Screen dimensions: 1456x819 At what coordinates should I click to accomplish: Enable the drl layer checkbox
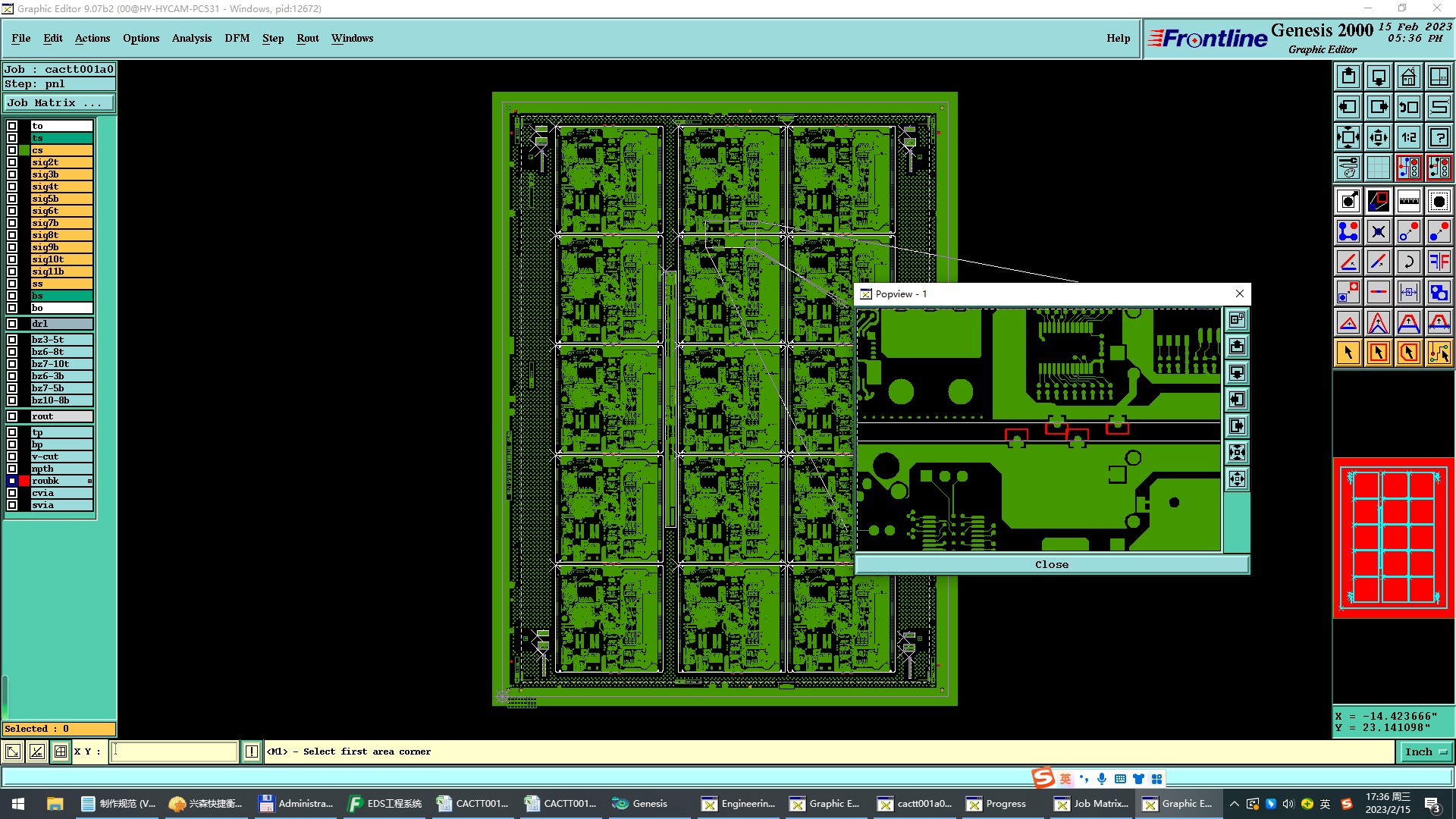(12, 324)
